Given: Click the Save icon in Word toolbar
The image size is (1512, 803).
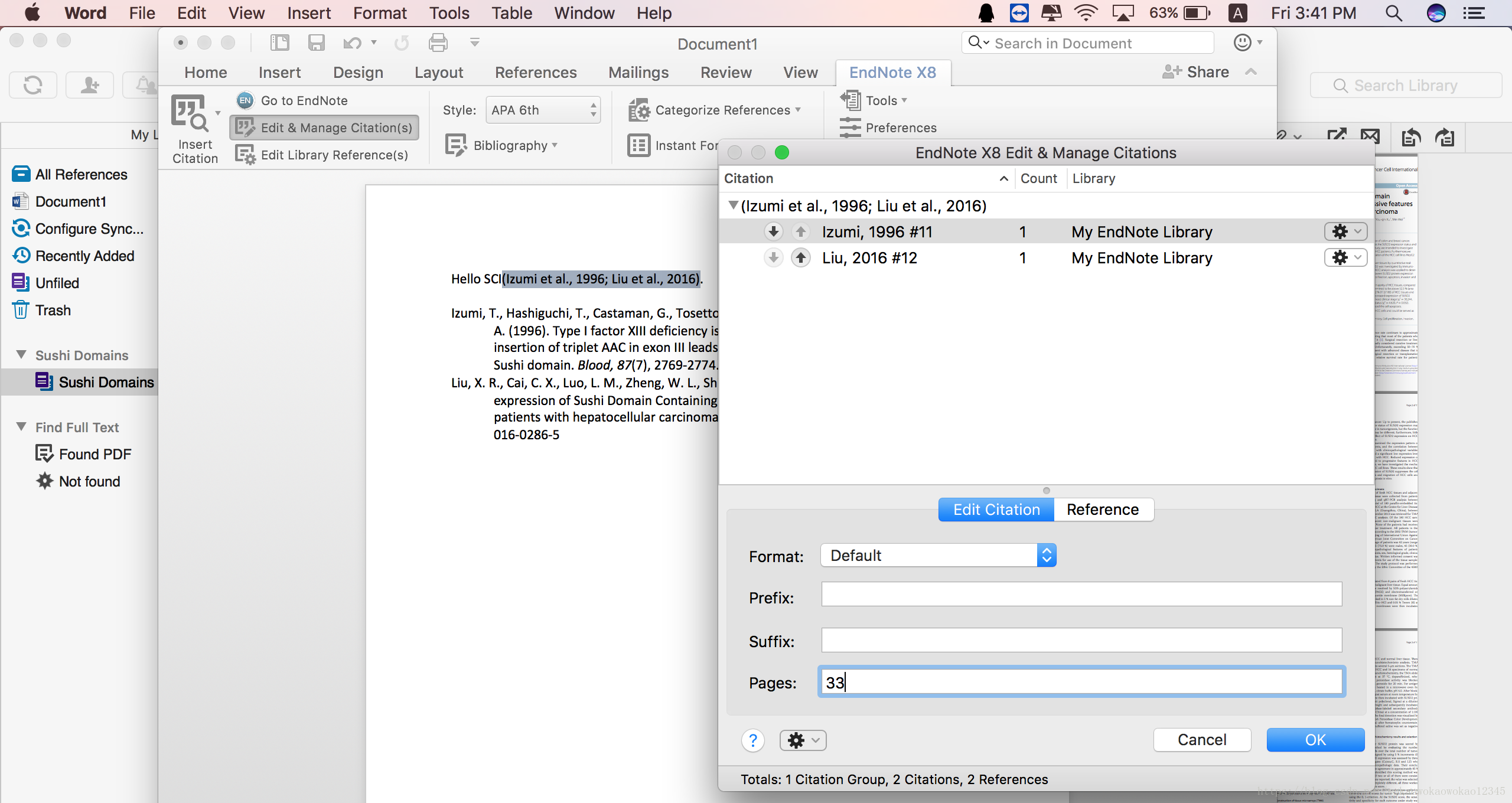Looking at the screenshot, I should click(x=316, y=43).
